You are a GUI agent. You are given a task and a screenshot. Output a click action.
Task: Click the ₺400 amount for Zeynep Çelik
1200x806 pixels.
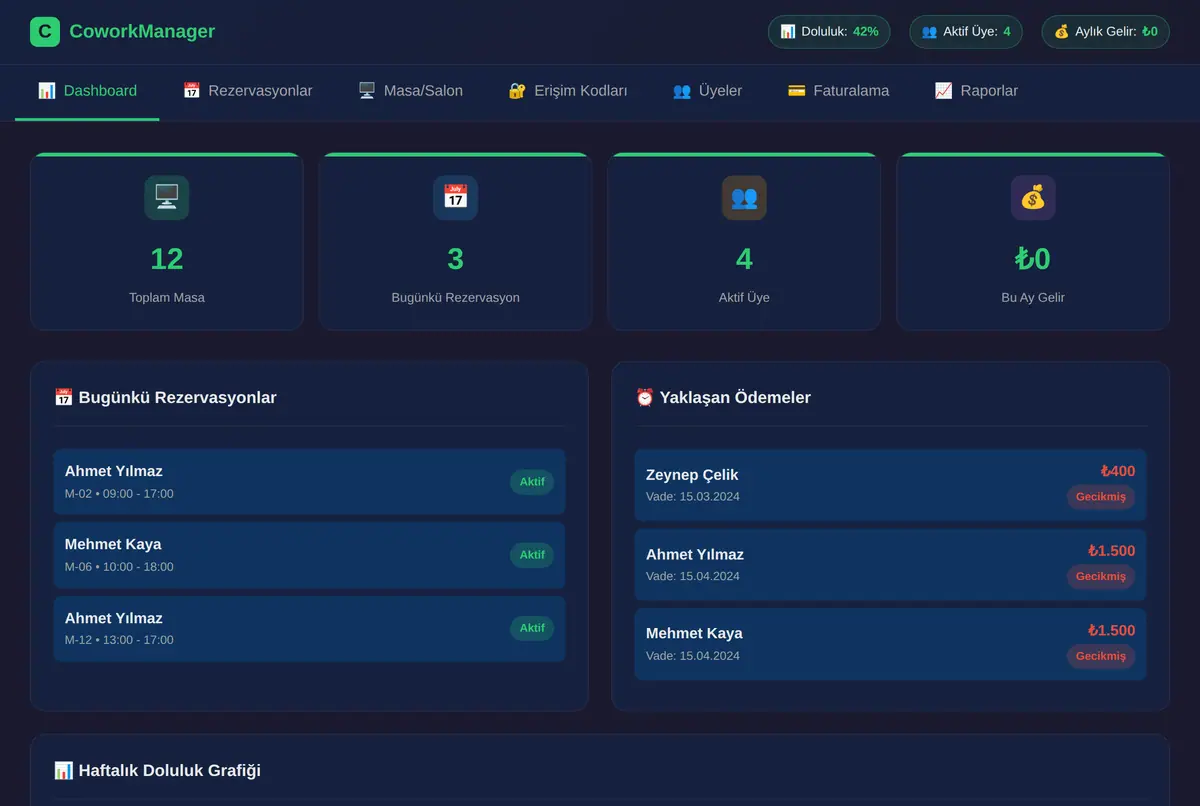point(1118,471)
